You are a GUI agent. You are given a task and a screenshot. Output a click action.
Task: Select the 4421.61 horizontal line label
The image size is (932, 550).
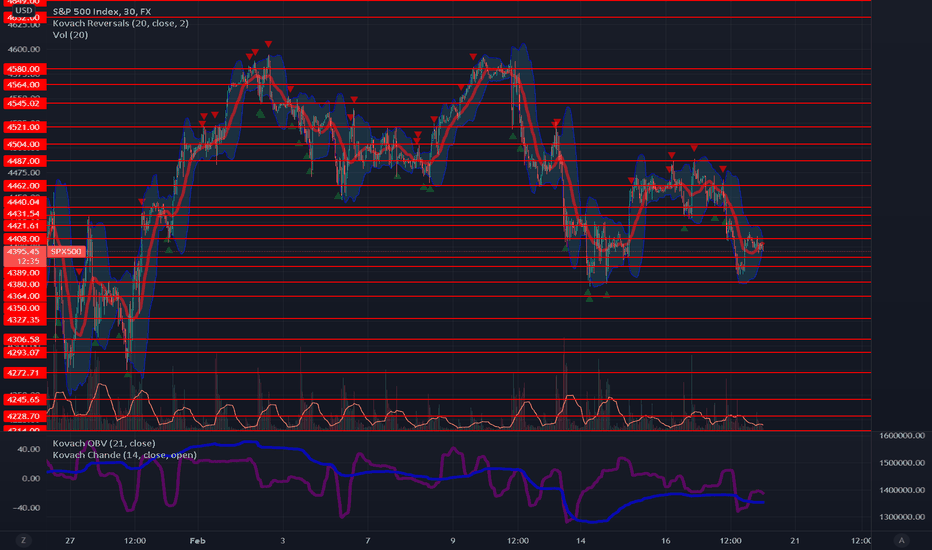pos(24,226)
